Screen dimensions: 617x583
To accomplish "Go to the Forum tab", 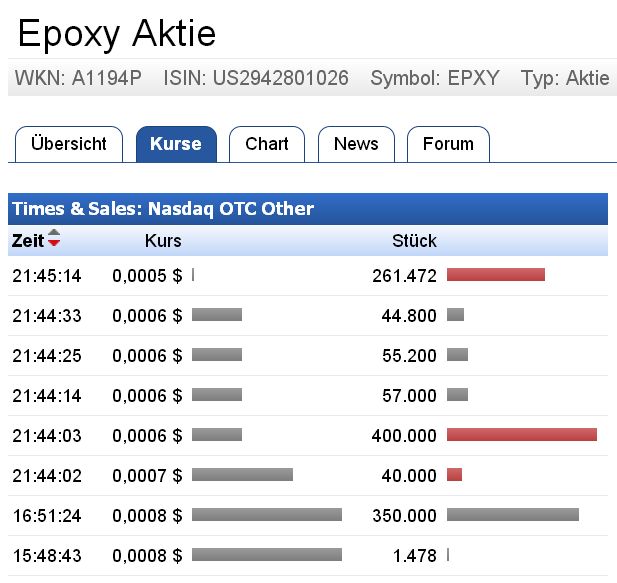I will (448, 144).
